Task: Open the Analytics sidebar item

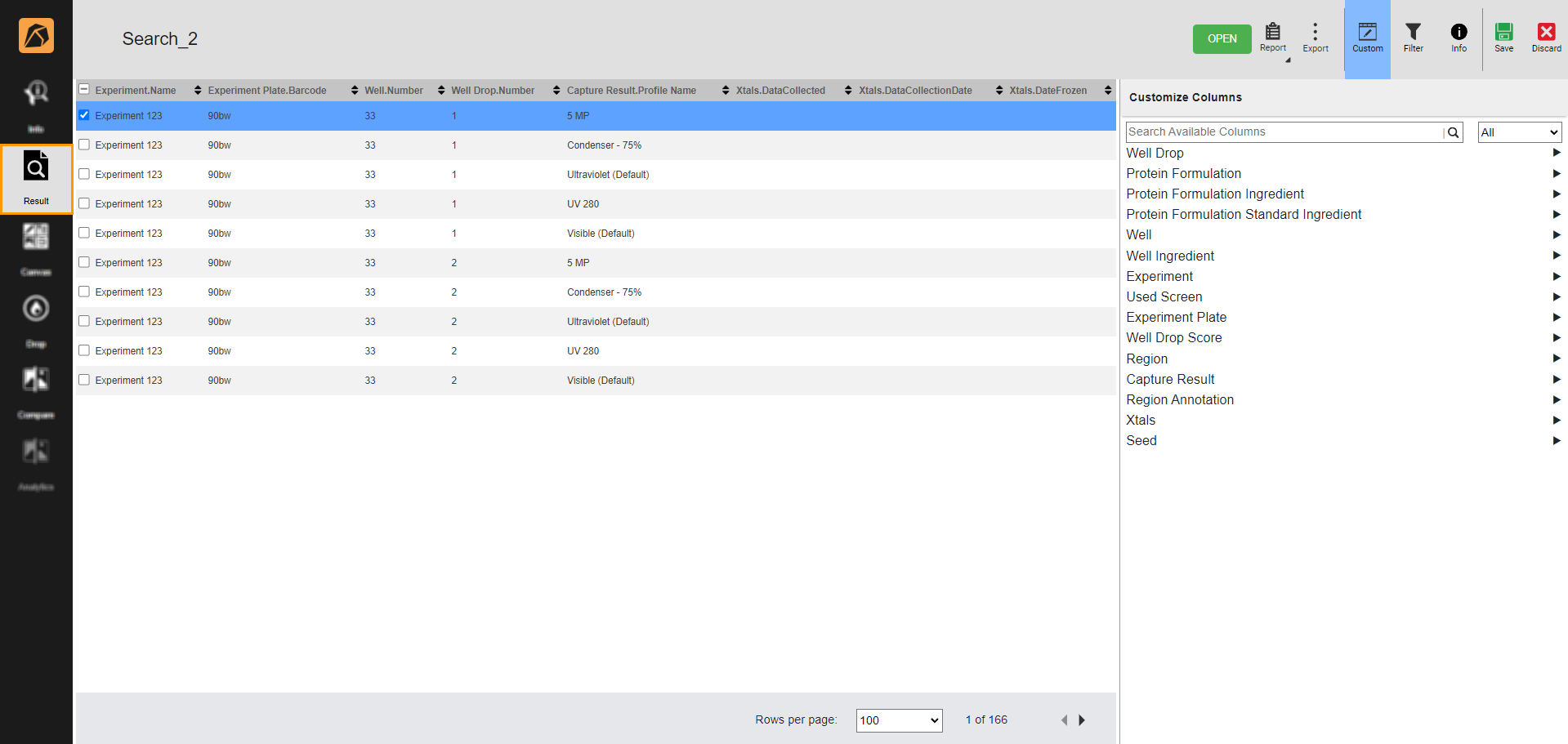Action: coord(36,465)
